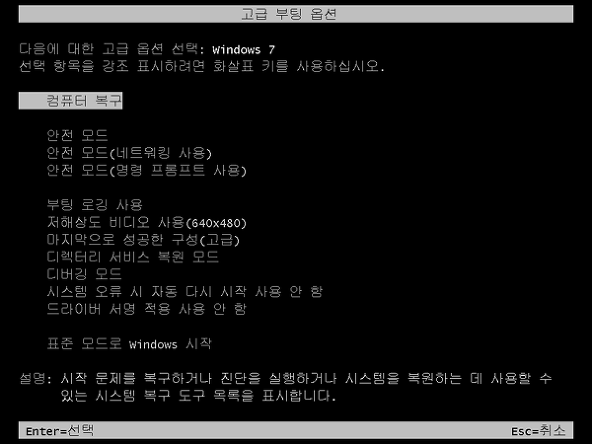The image size is (592, 444).
Task: Select the highlighted 컴퓨터 복구 option
Action: tap(71, 101)
